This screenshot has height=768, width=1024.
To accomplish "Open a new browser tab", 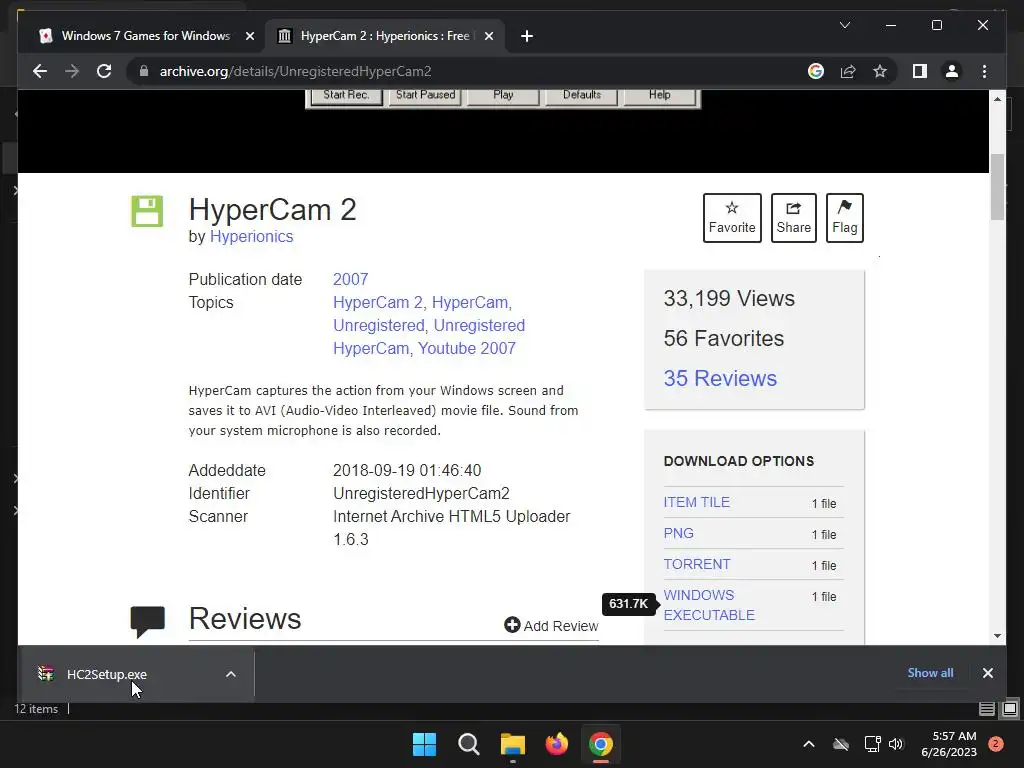I will pos(527,36).
